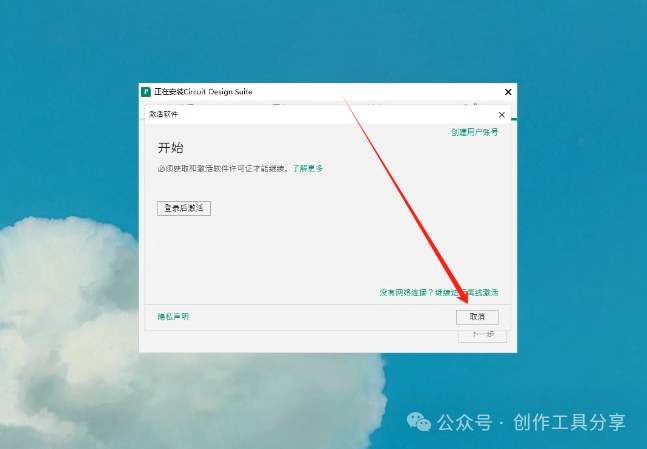
Task: Click the 必须获取和激活软件许可证 message text
Action: pos(223,168)
